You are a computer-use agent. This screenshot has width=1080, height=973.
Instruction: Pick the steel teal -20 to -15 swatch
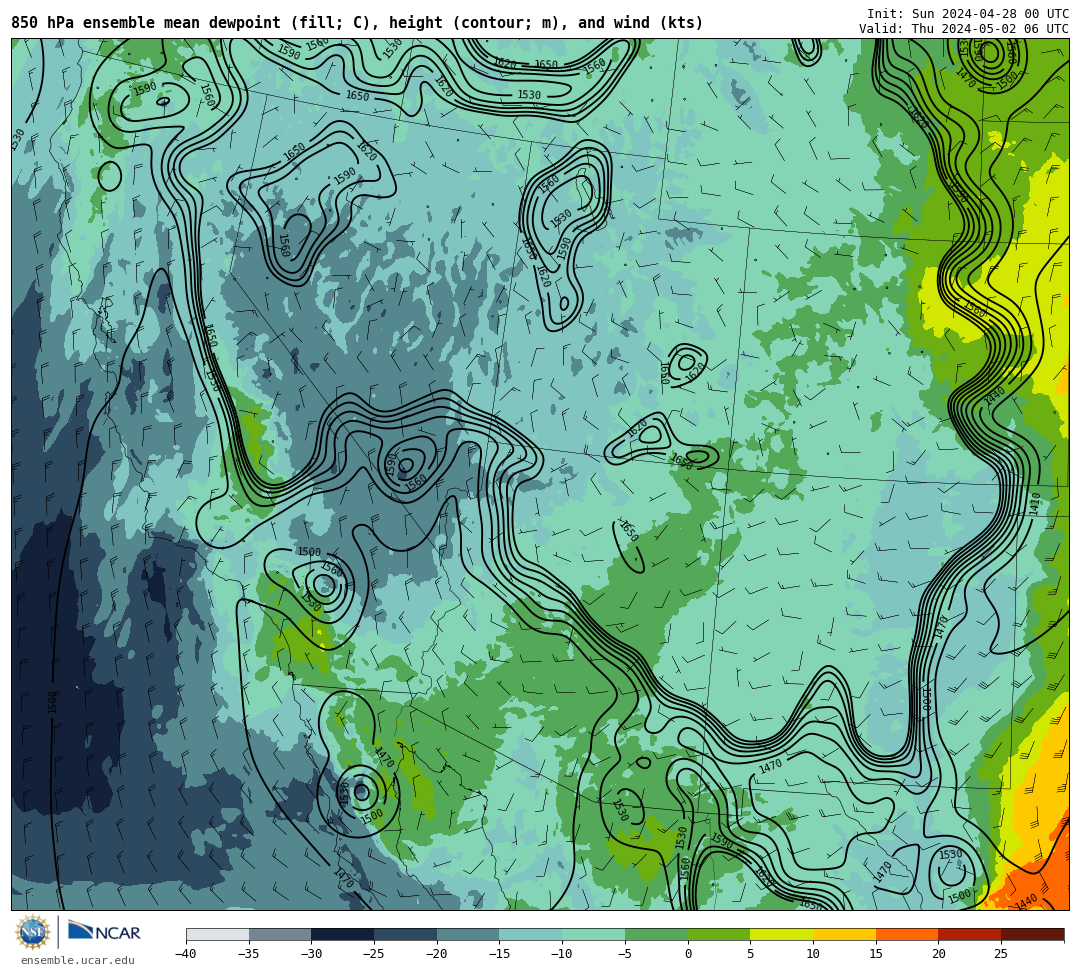[x=468, y=934]
